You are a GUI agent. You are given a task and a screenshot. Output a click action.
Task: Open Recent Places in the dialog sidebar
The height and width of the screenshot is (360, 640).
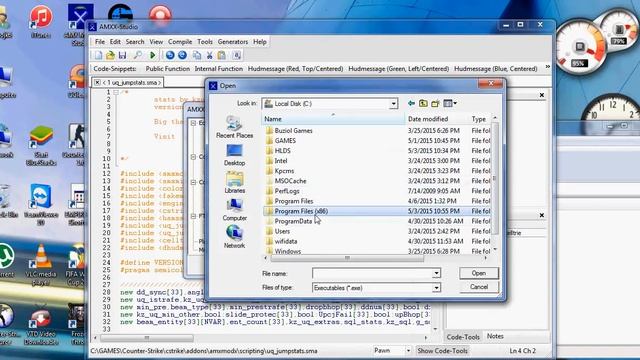(234, 127)
